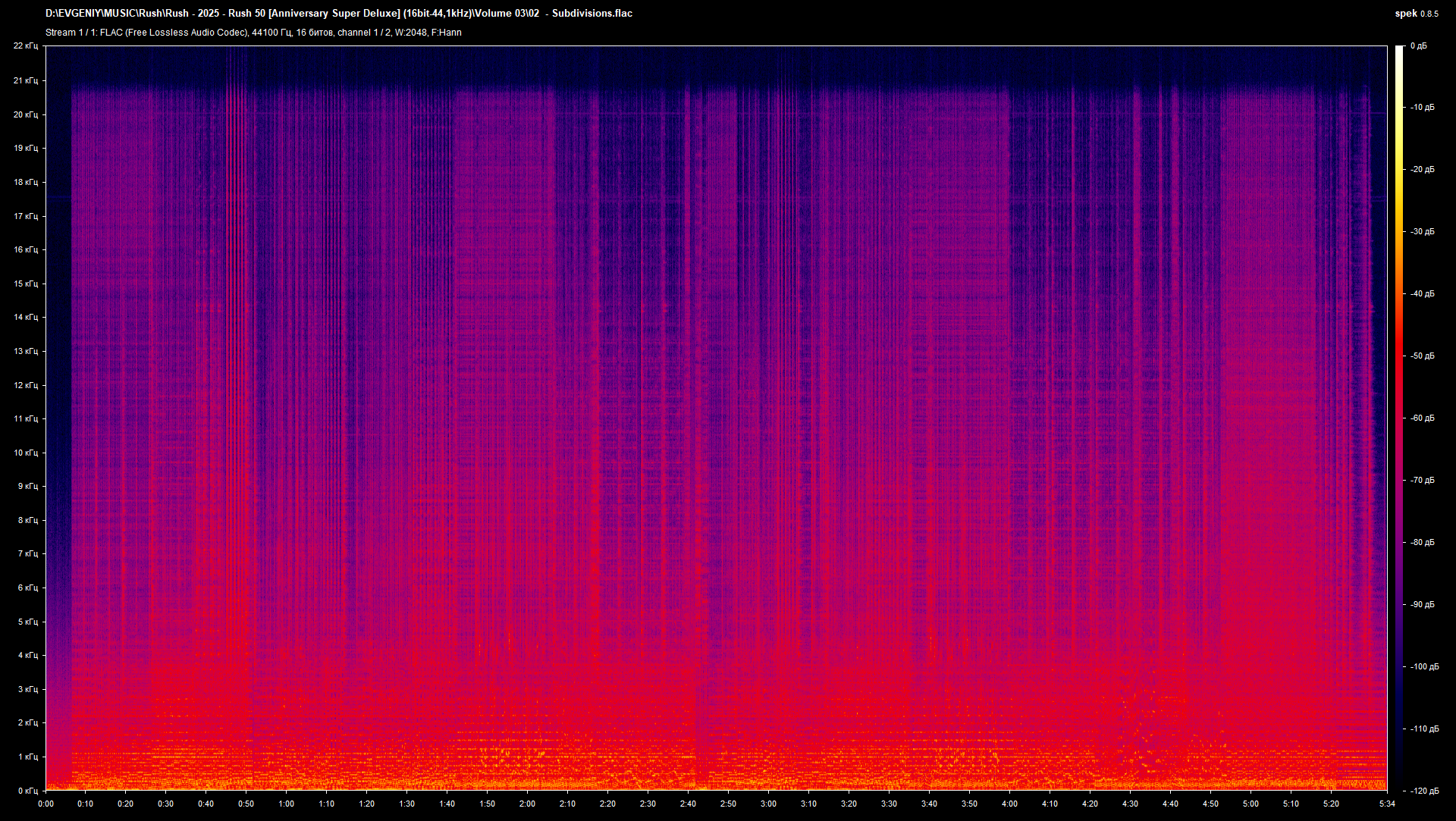Click the 1:00 mark on time axis
Screen dimensions: 1456x821
coord(286,804)
